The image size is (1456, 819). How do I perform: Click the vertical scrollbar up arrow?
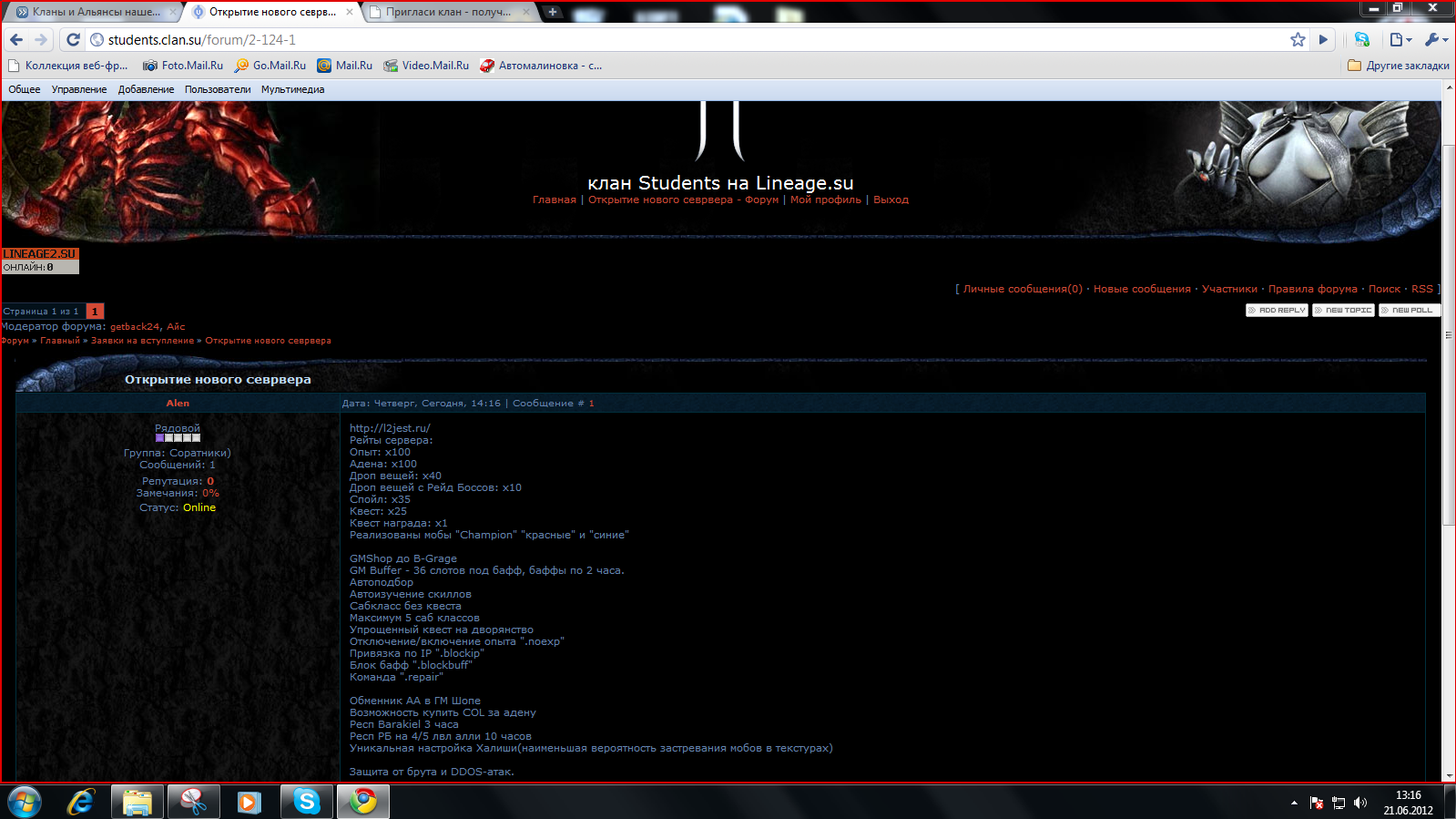pos(1449,87)
